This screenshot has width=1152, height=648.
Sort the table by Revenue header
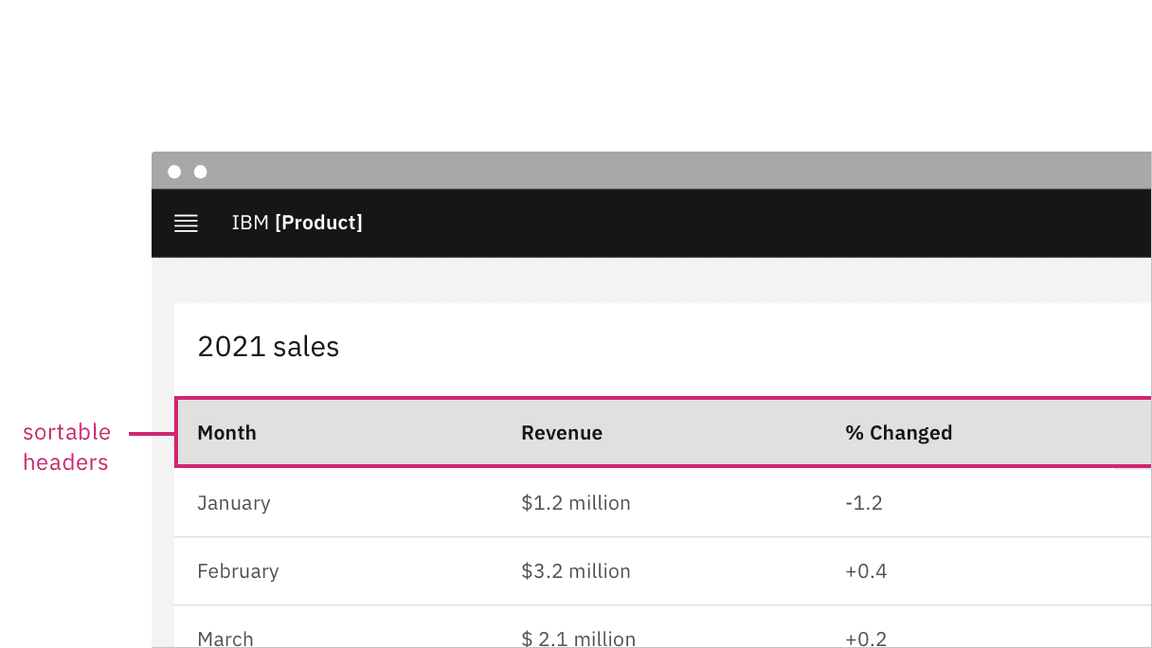(562, 433)
